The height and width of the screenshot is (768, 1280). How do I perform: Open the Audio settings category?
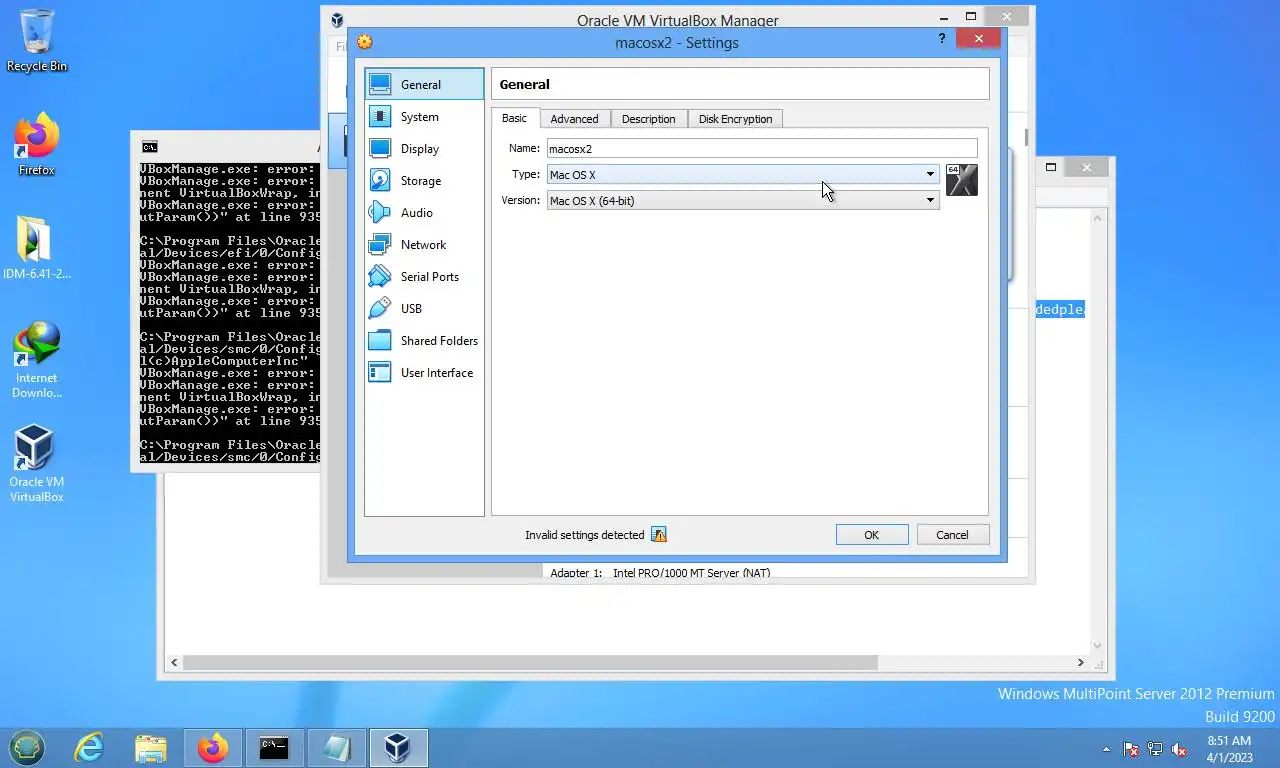pyautogui.click(x=424, y=213)
